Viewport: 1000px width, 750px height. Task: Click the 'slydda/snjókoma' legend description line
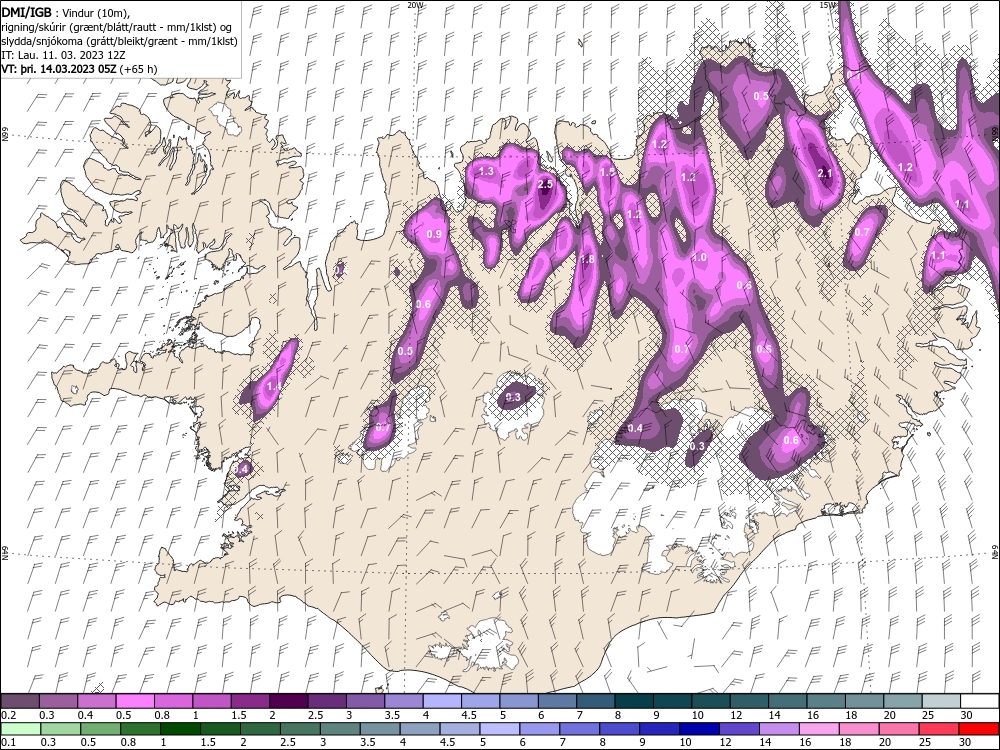click(119, 41)
